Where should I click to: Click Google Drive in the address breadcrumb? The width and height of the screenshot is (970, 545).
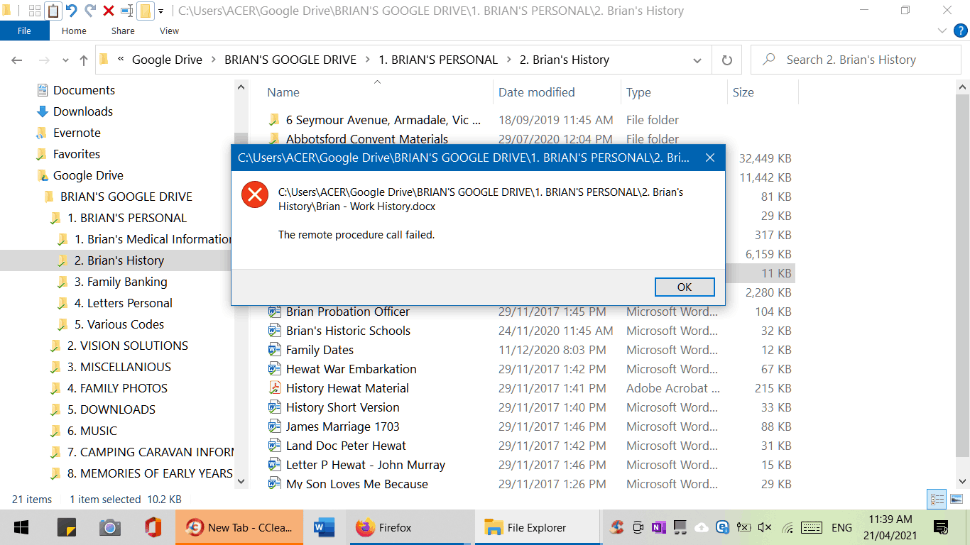167,60
